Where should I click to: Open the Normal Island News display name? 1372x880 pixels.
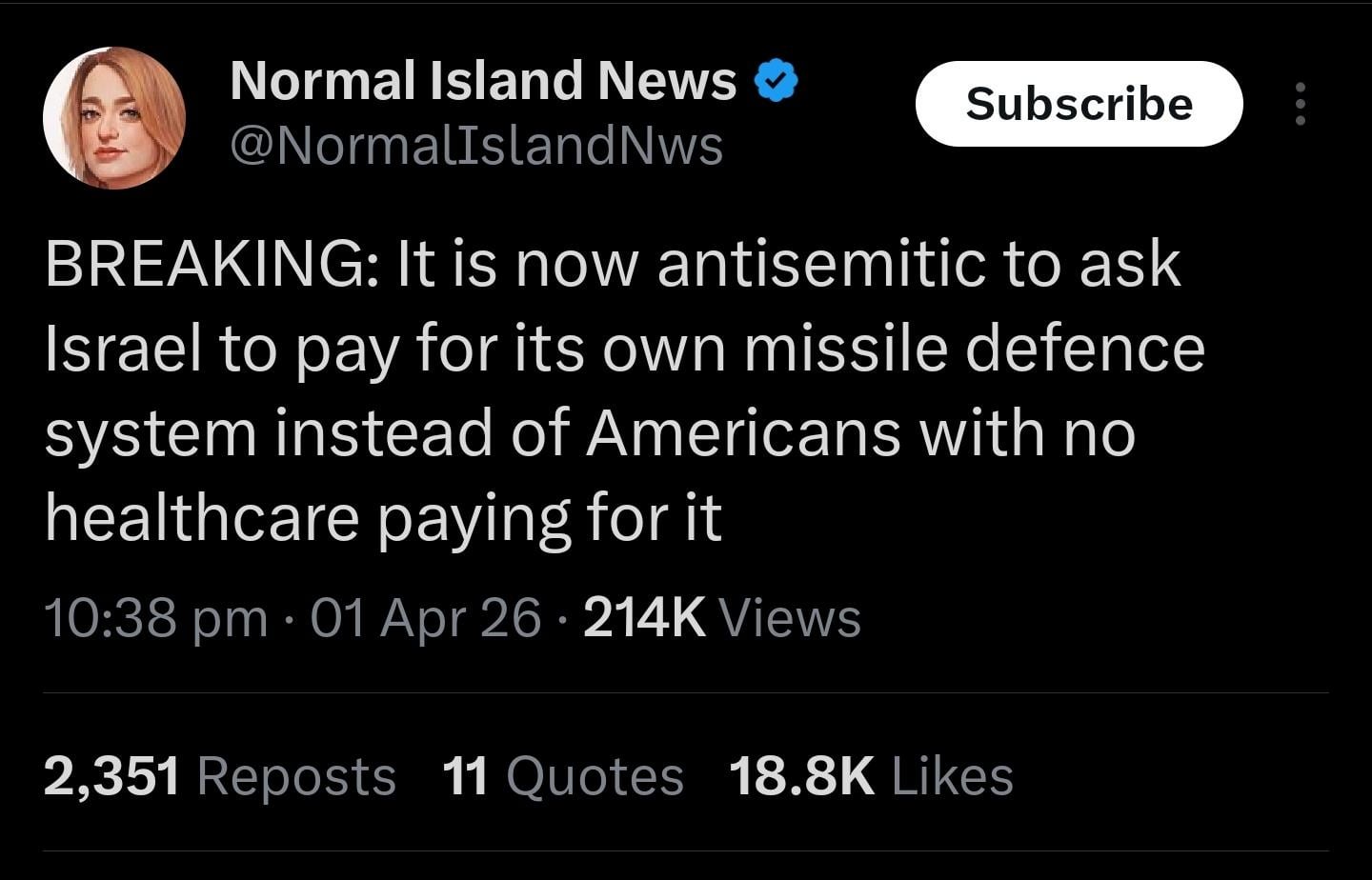click(x=483, y=80)
